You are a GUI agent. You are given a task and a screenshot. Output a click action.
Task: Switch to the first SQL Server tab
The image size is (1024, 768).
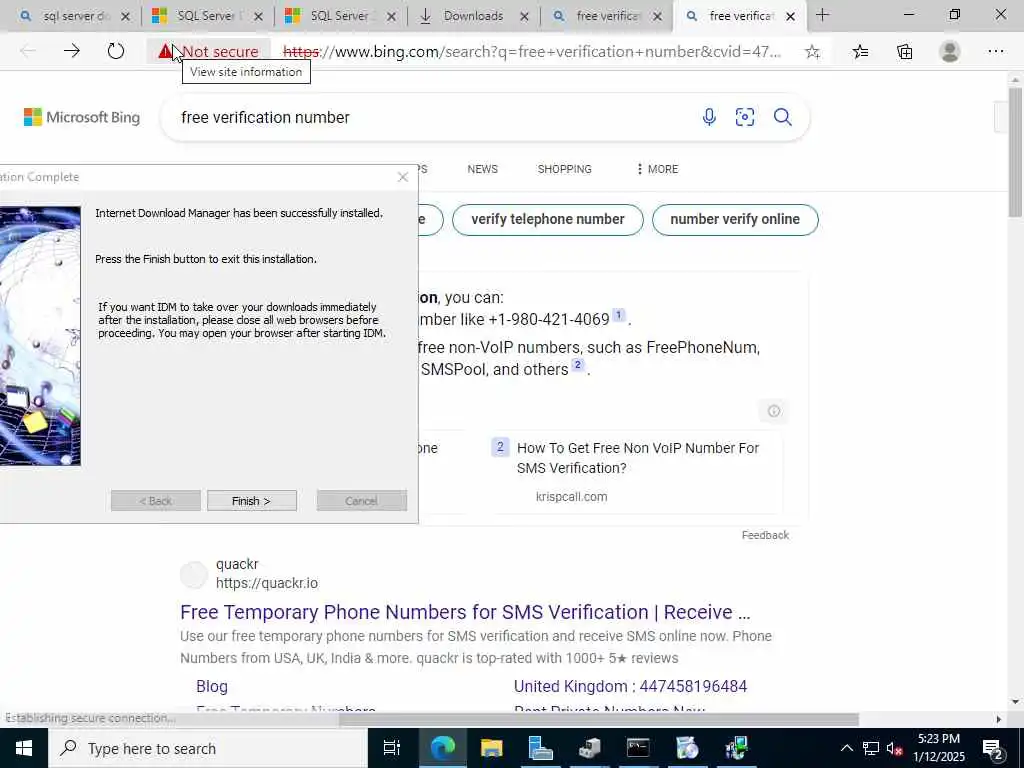207,16
